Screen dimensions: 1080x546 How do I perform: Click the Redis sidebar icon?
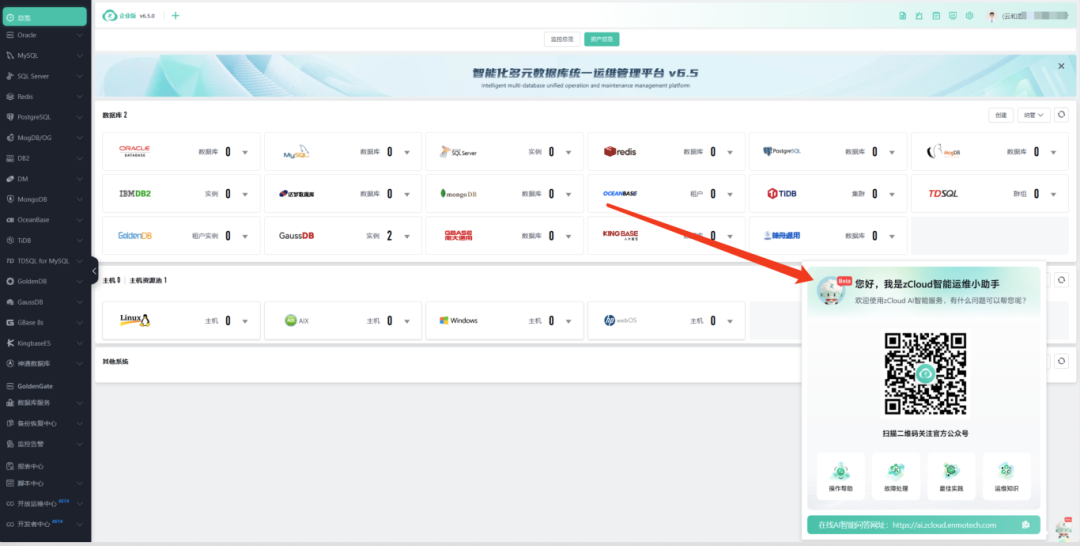(10, 97)
